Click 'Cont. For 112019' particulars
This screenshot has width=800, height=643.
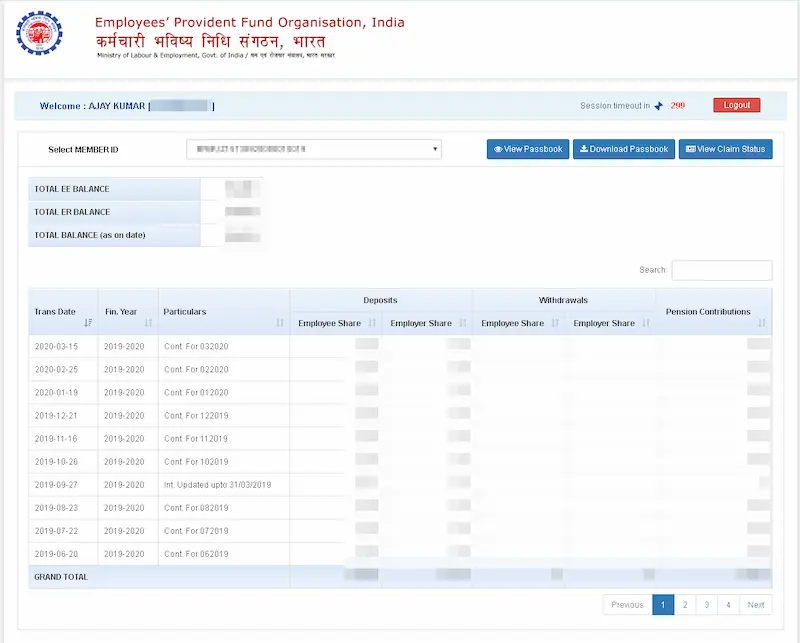click(196, 438)
